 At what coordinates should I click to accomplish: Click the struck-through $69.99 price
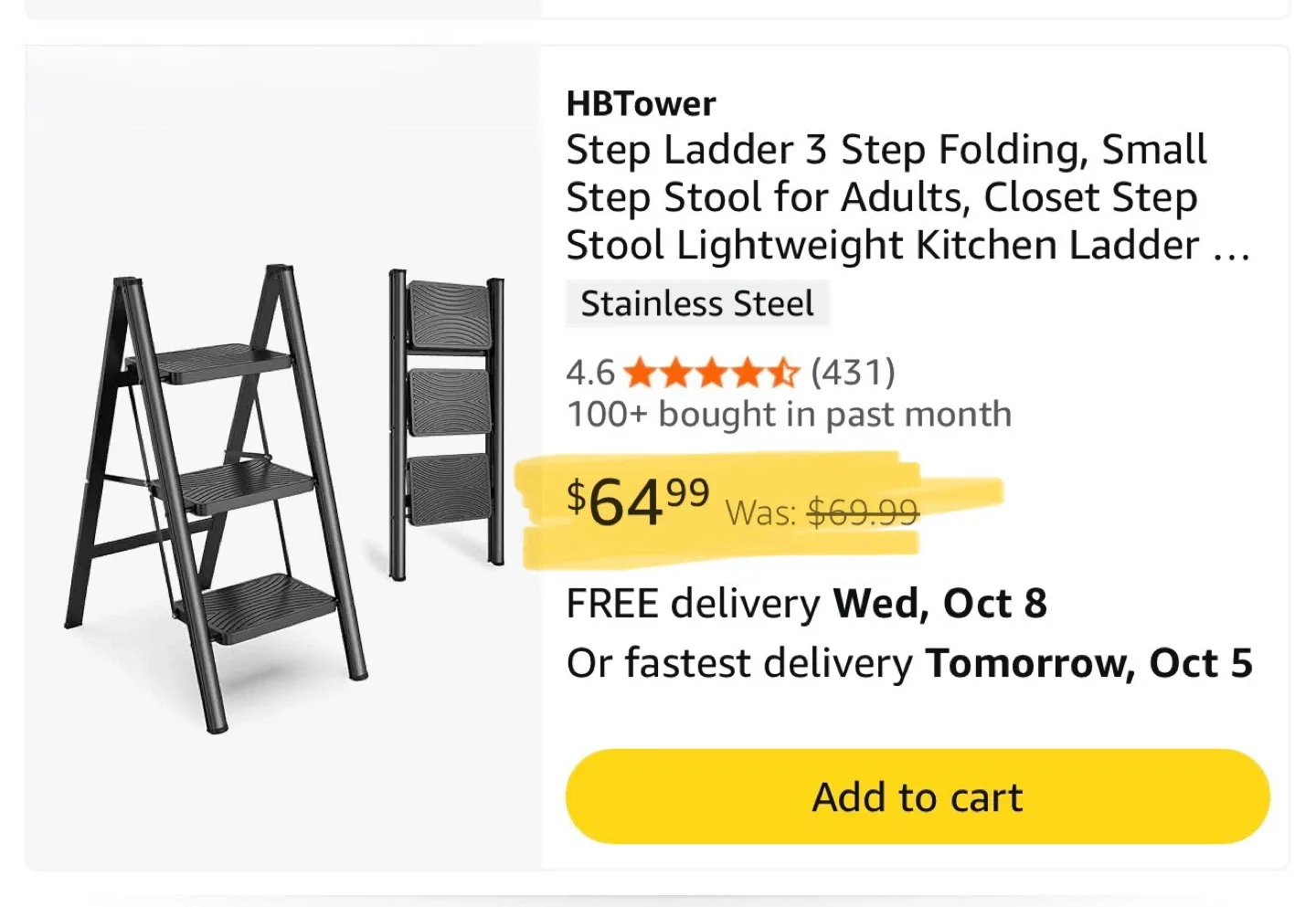[x=863, y=512]
